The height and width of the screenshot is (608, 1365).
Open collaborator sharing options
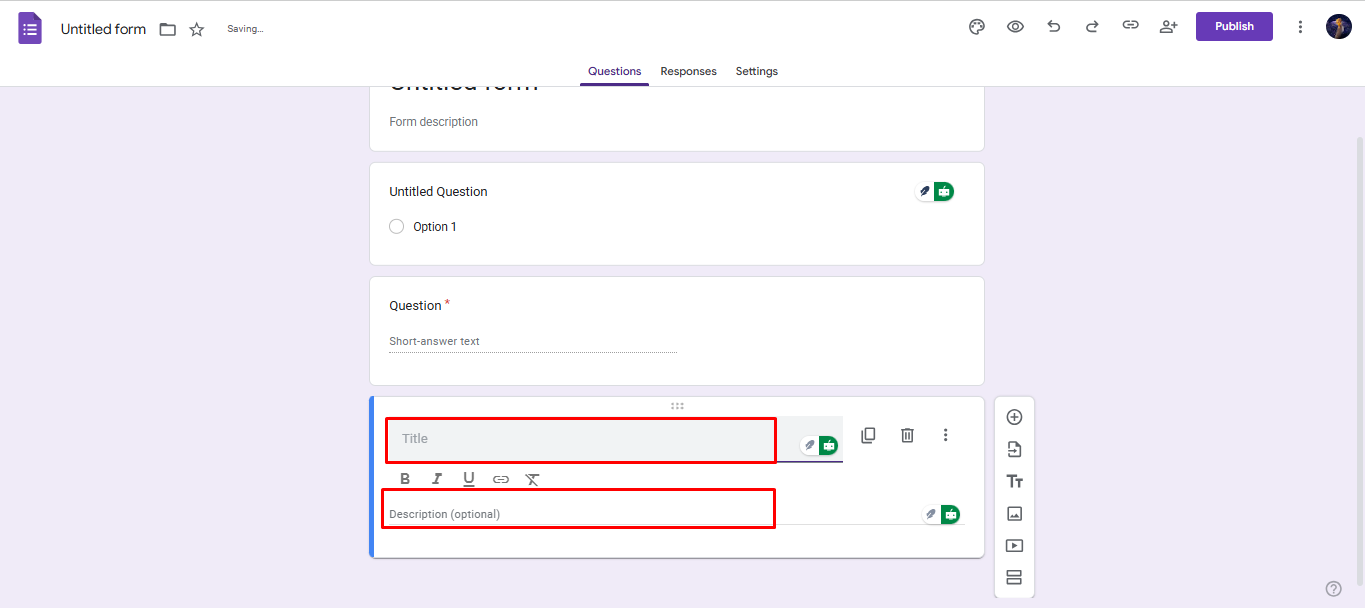1168,26
